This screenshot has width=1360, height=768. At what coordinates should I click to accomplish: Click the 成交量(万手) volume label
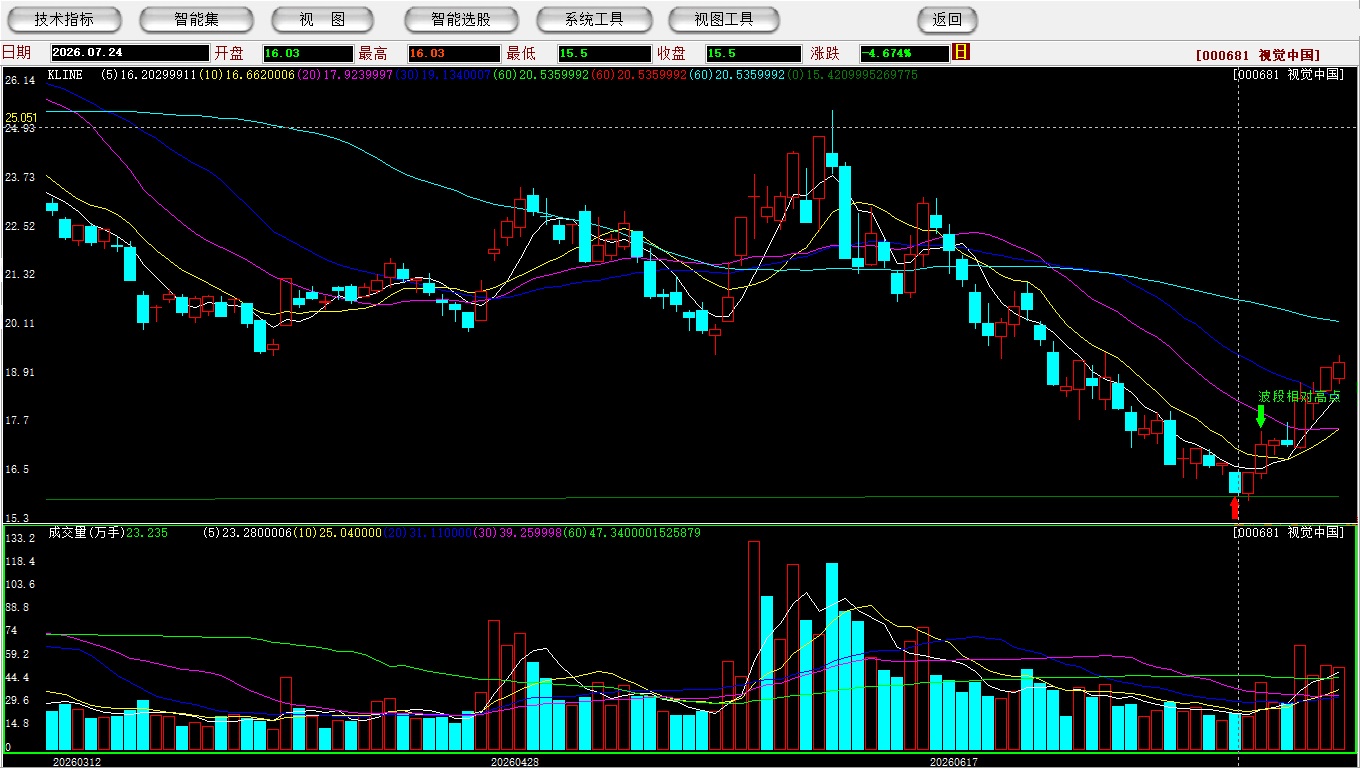point(87,533)
